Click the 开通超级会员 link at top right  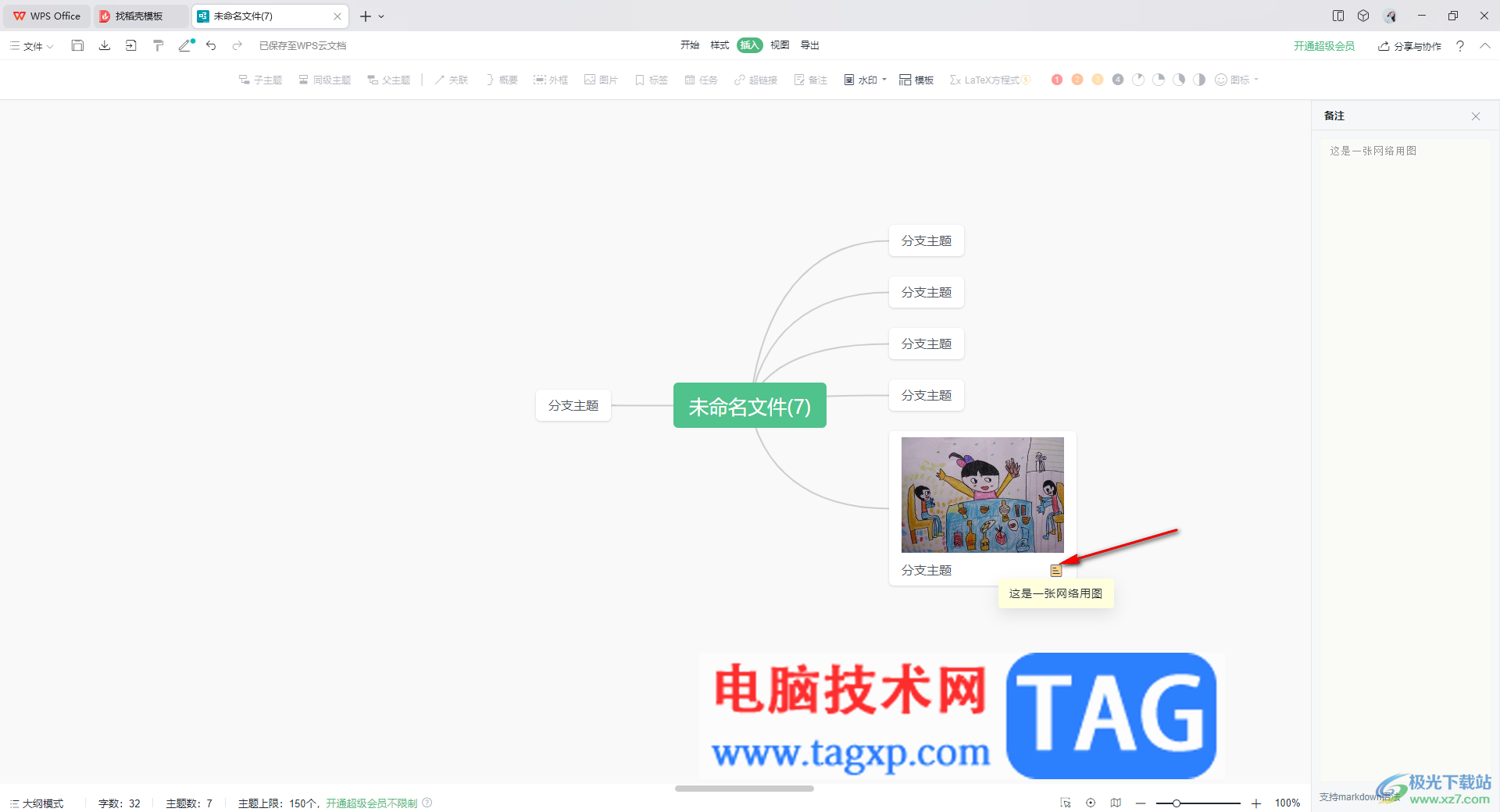pyautogui.click(x=1324, y=46)
